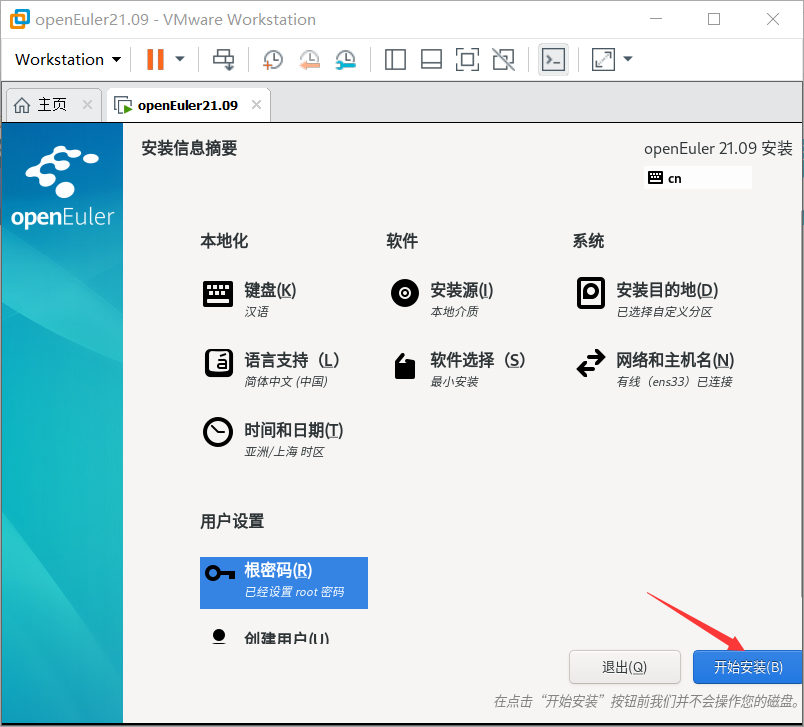Click the stretch guest display icon

(603, 59)
